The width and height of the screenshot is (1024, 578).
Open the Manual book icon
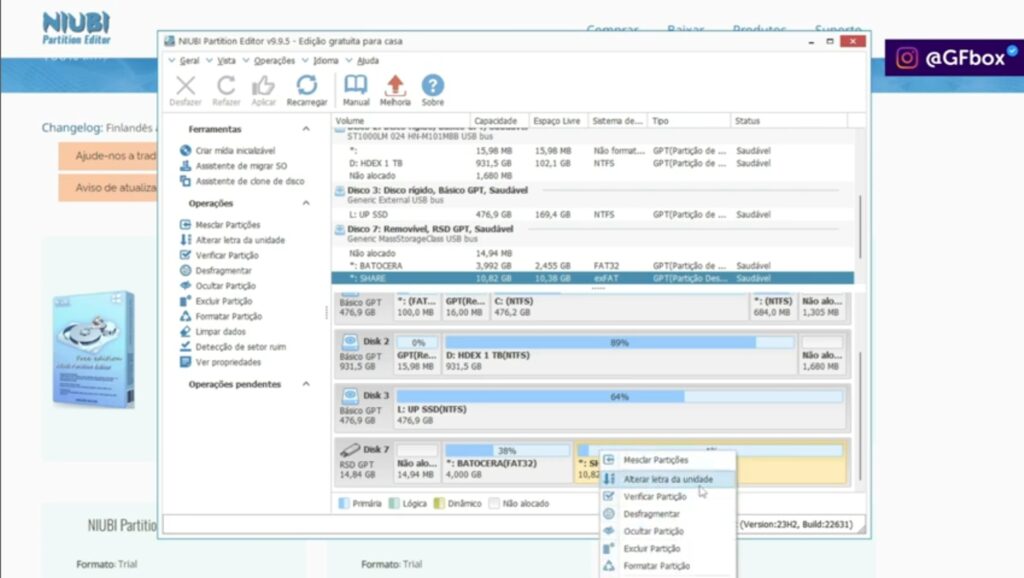point(356,85)
